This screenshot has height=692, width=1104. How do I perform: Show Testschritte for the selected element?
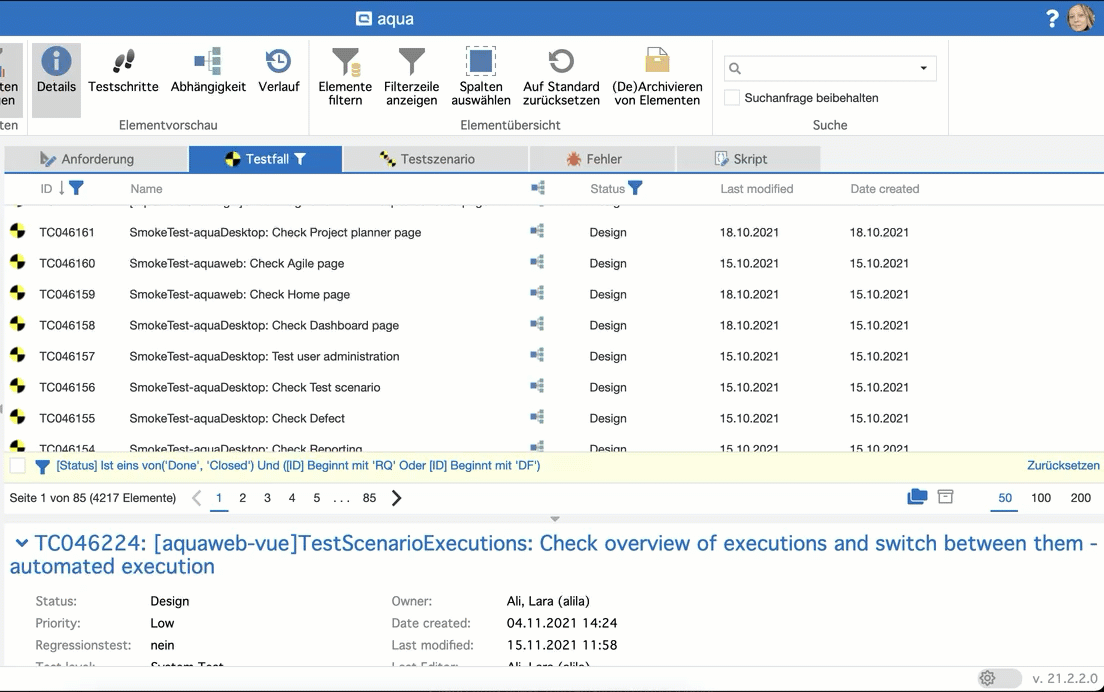tap(123, 71)
